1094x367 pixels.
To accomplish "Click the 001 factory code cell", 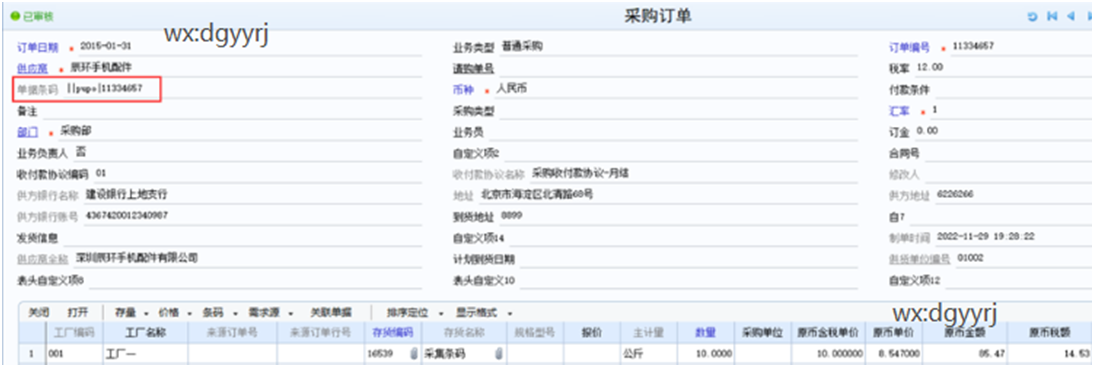I will tap(74, 354).
